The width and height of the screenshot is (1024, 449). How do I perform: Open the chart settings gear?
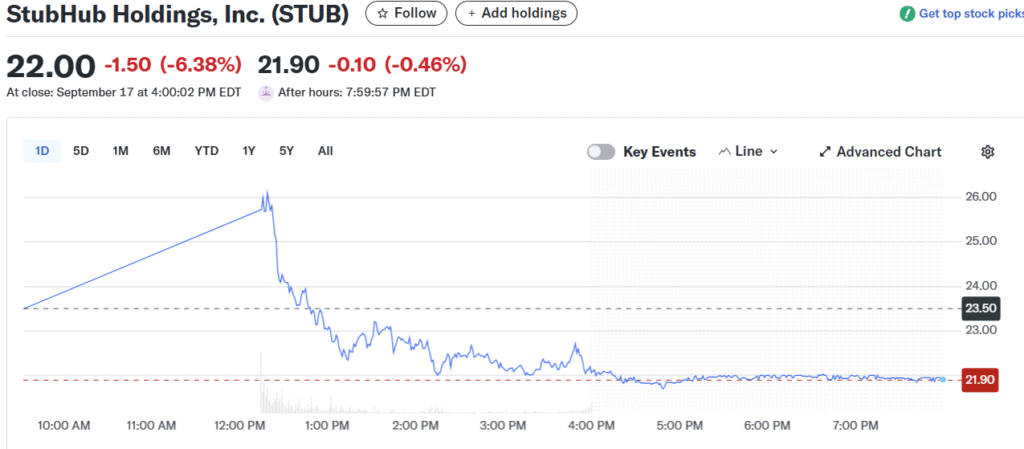[987, 151]
